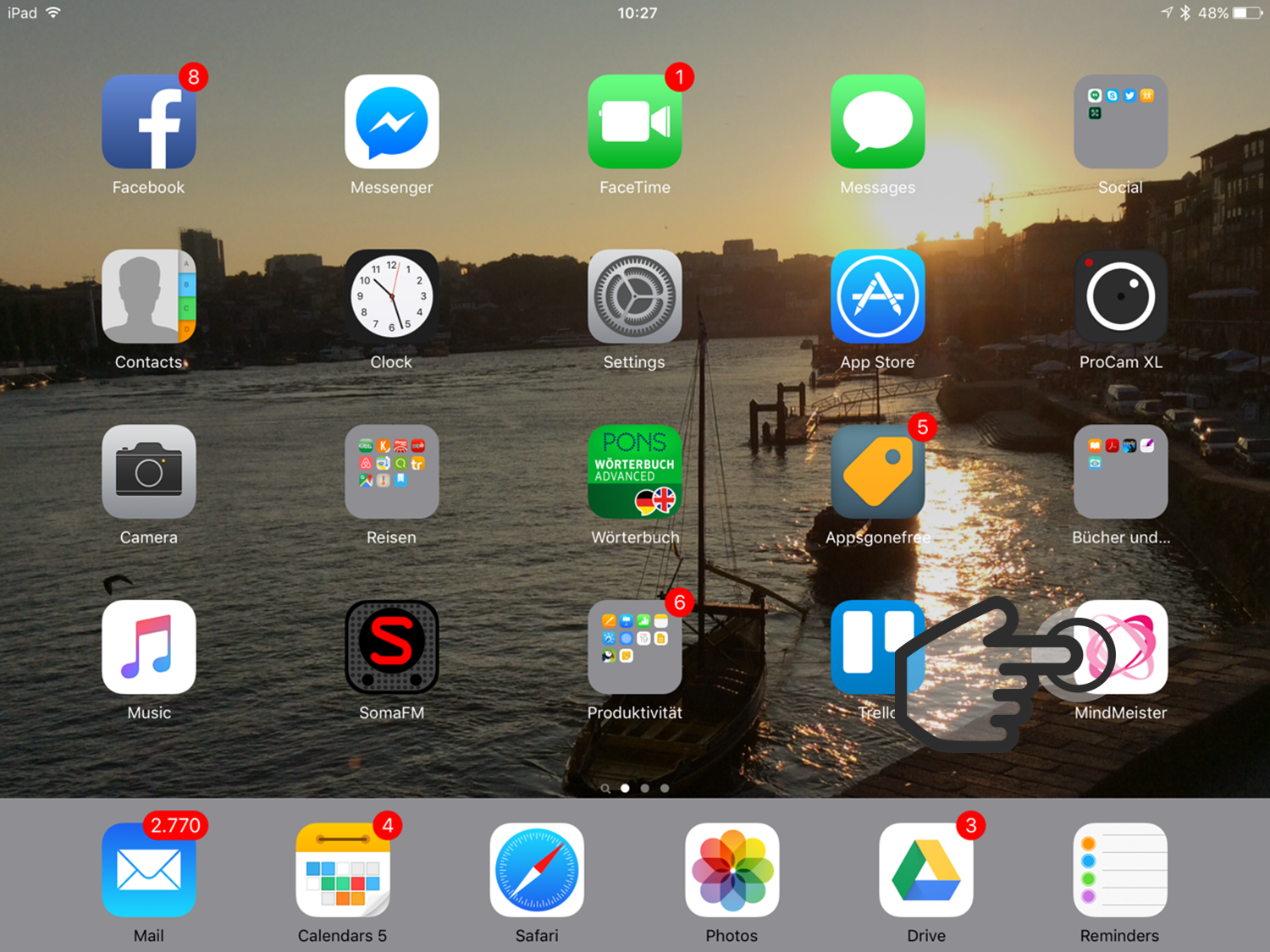This screenshot has height=952, width=1270.
Task: Launch Messenger app
Action: point(392,122)
